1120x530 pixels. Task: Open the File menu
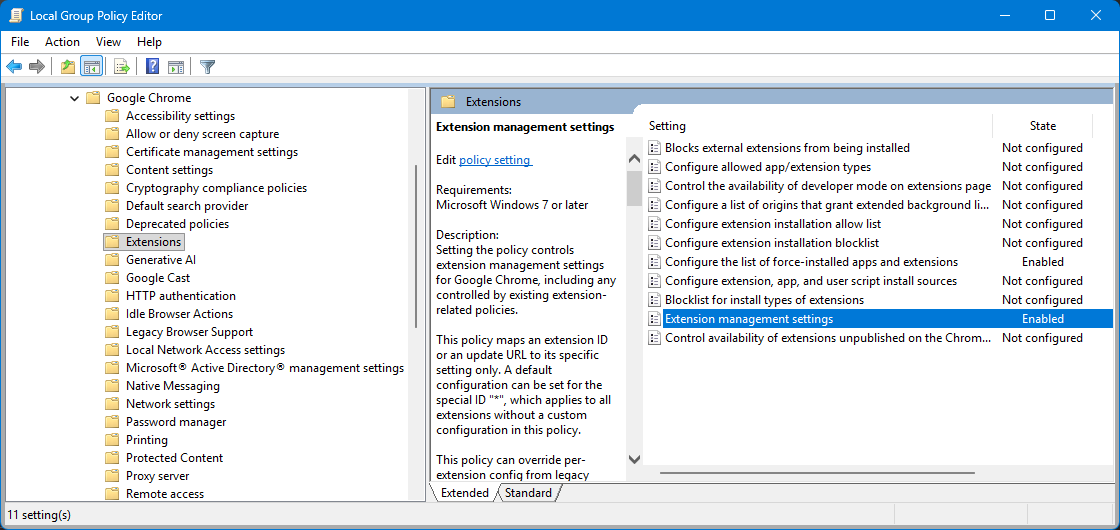[20, 42]
